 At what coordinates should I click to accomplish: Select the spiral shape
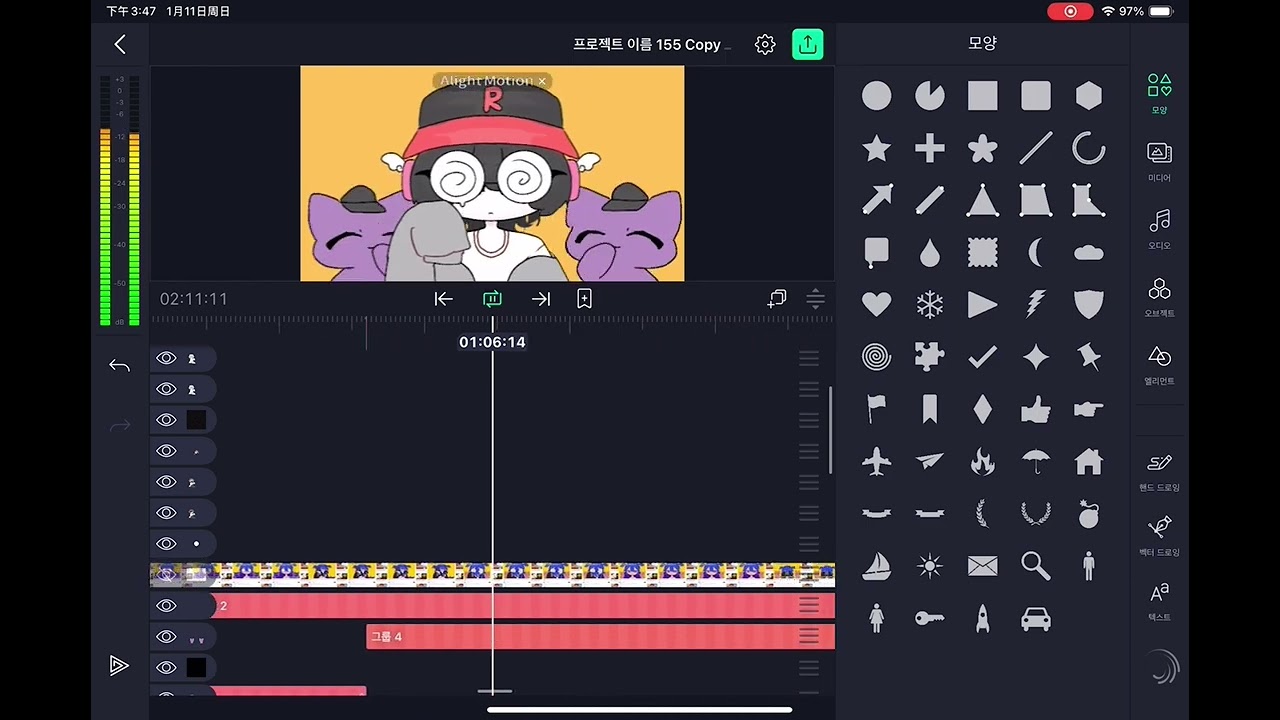(876, 356)
